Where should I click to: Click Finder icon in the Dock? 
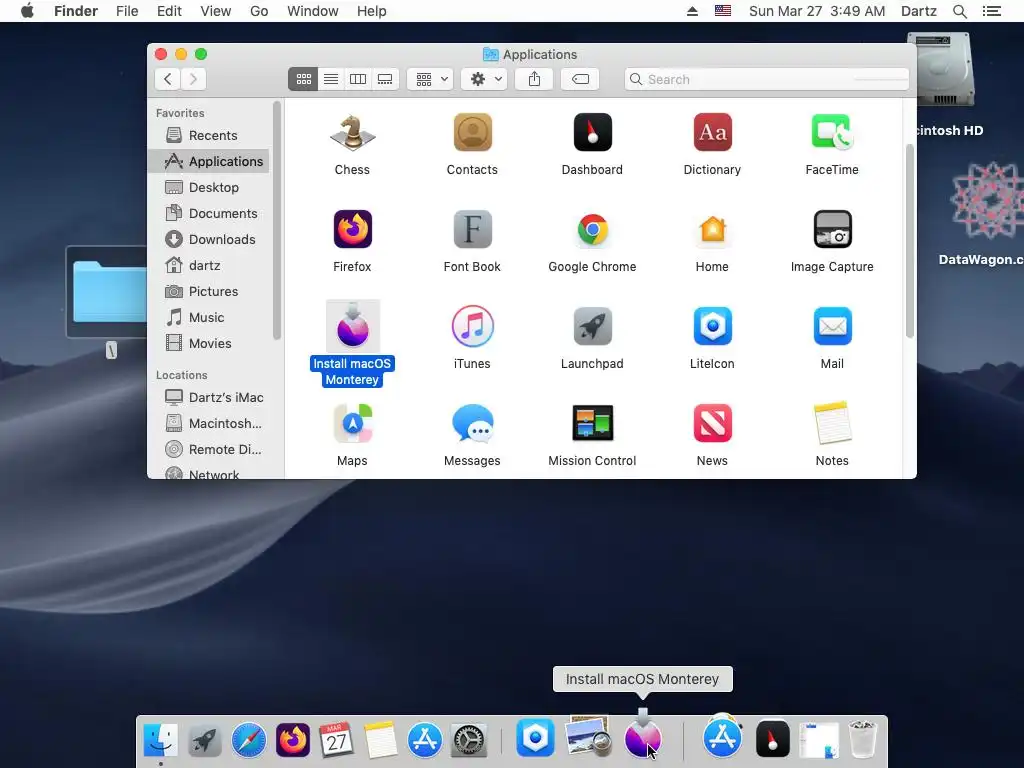(161, 740)
